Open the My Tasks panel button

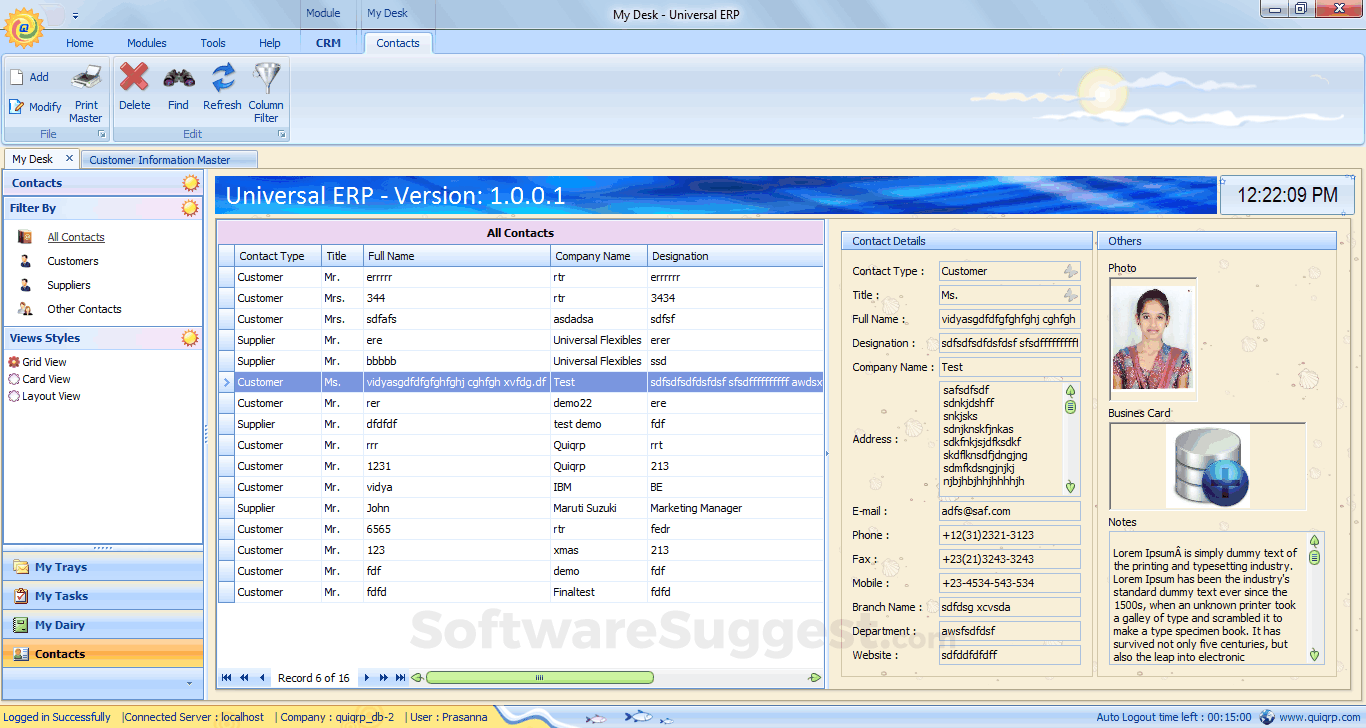coord(61,596)
